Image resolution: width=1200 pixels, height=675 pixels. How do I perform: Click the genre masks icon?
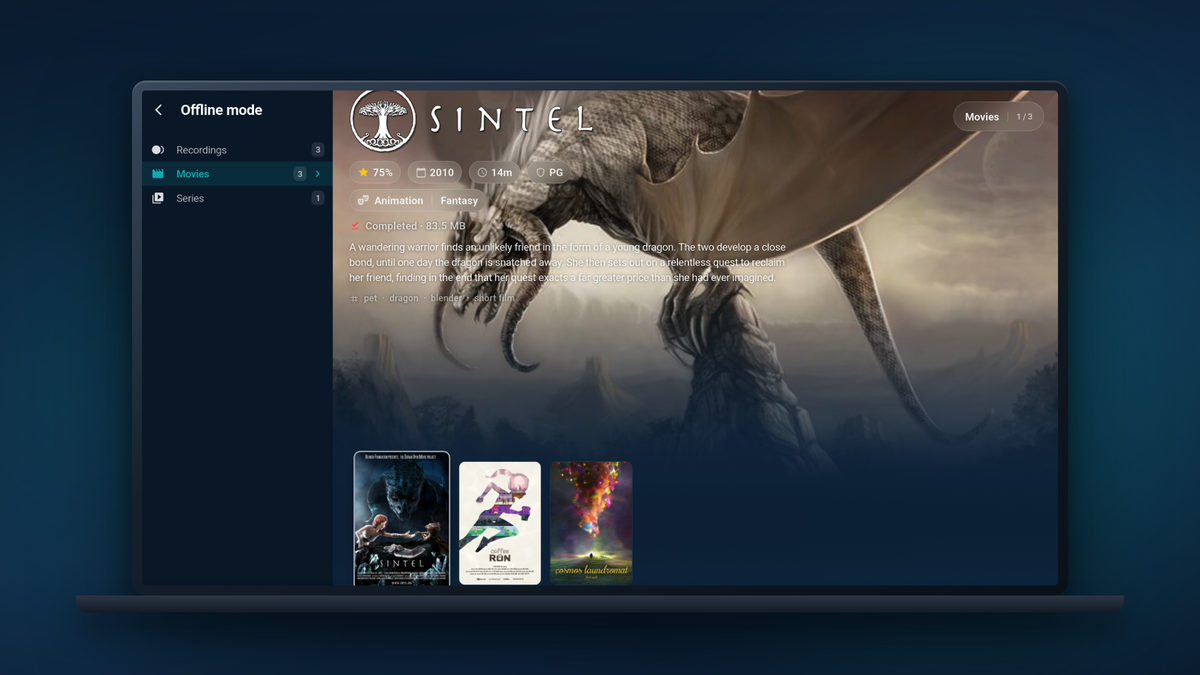363,200
